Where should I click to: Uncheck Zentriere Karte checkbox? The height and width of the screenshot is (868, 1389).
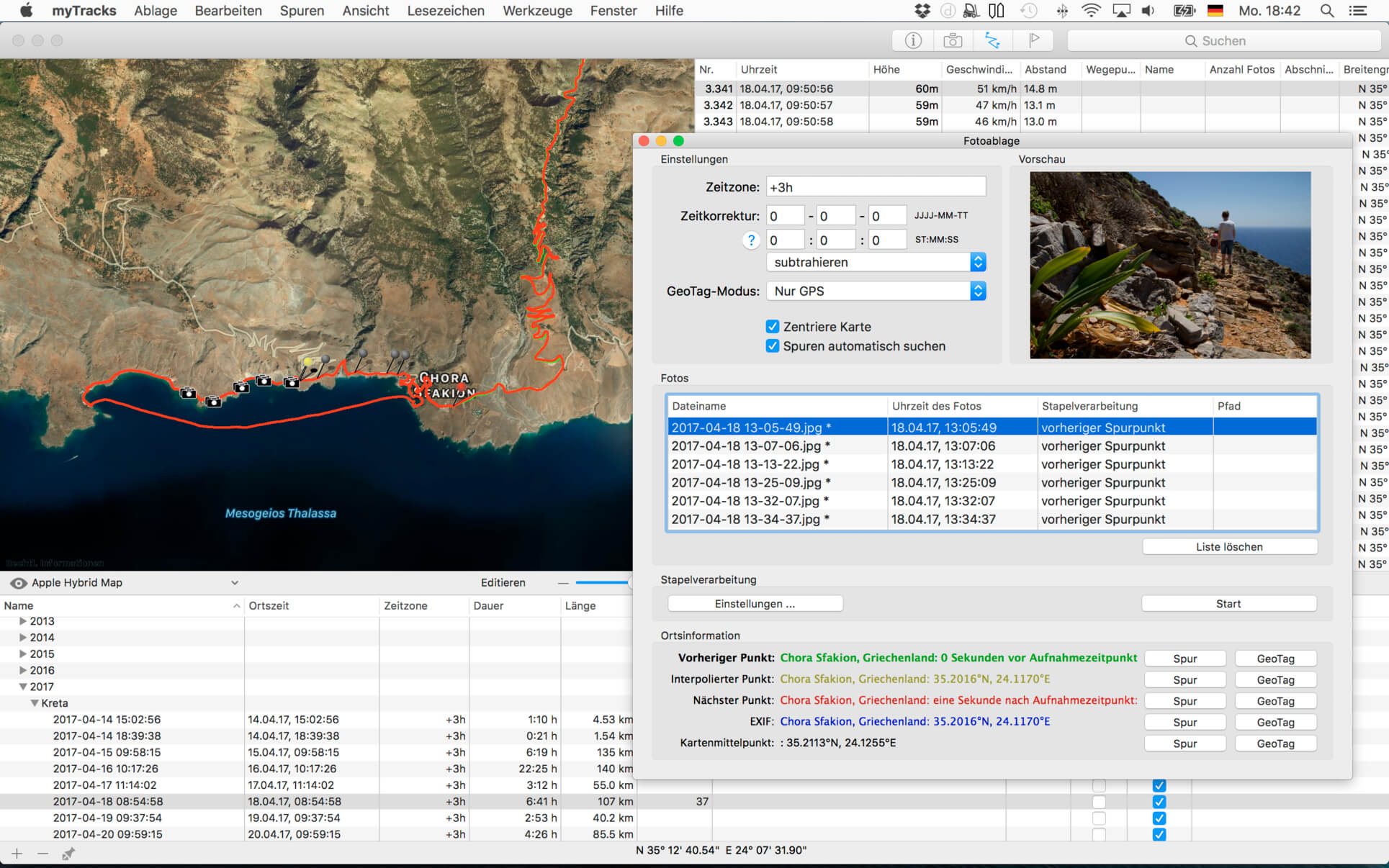(773, 327)
